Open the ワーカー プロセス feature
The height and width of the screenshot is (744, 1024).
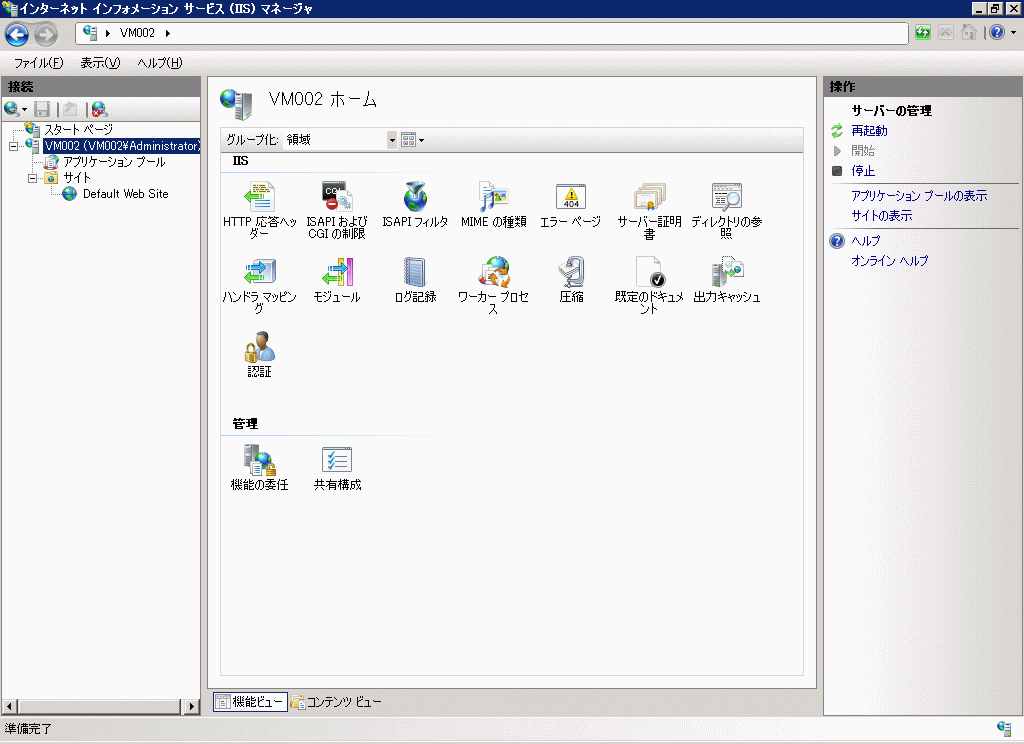coord(493,285)
